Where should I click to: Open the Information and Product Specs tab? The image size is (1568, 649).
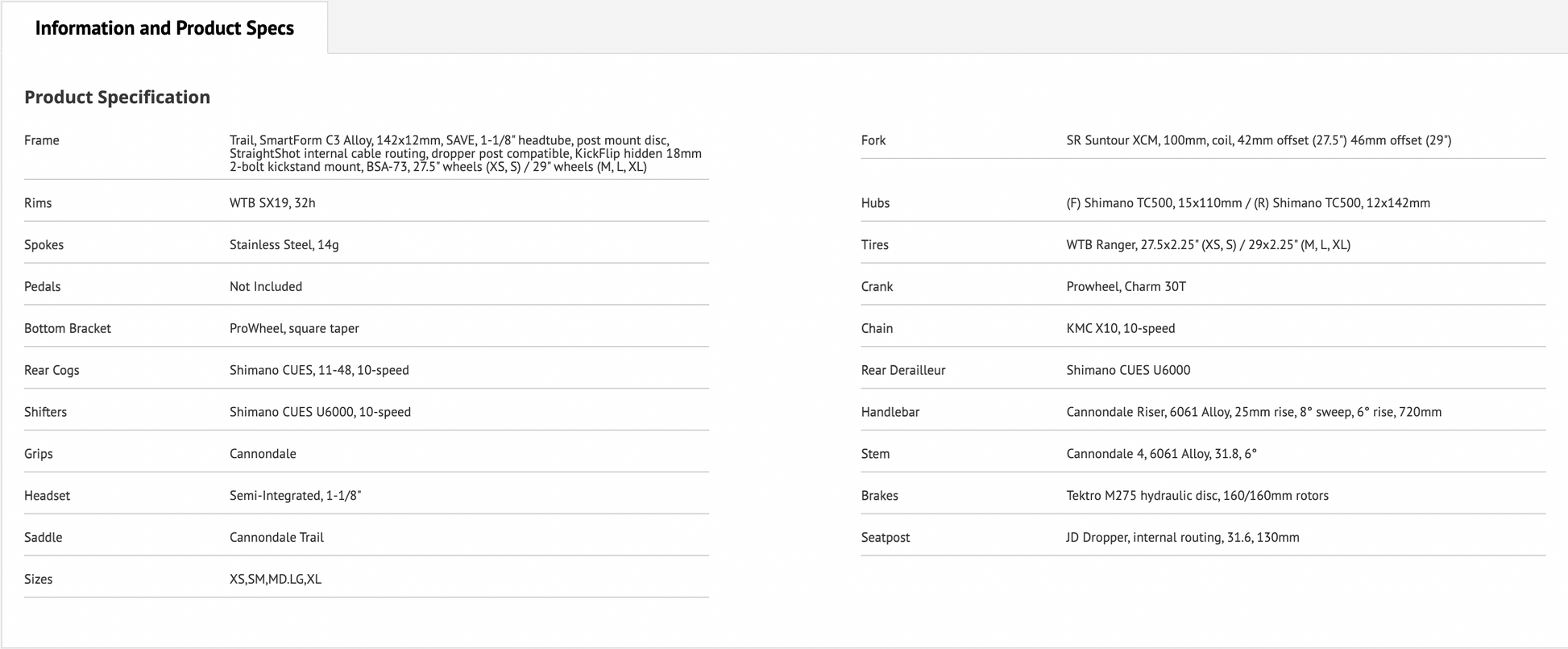[164, 28]
